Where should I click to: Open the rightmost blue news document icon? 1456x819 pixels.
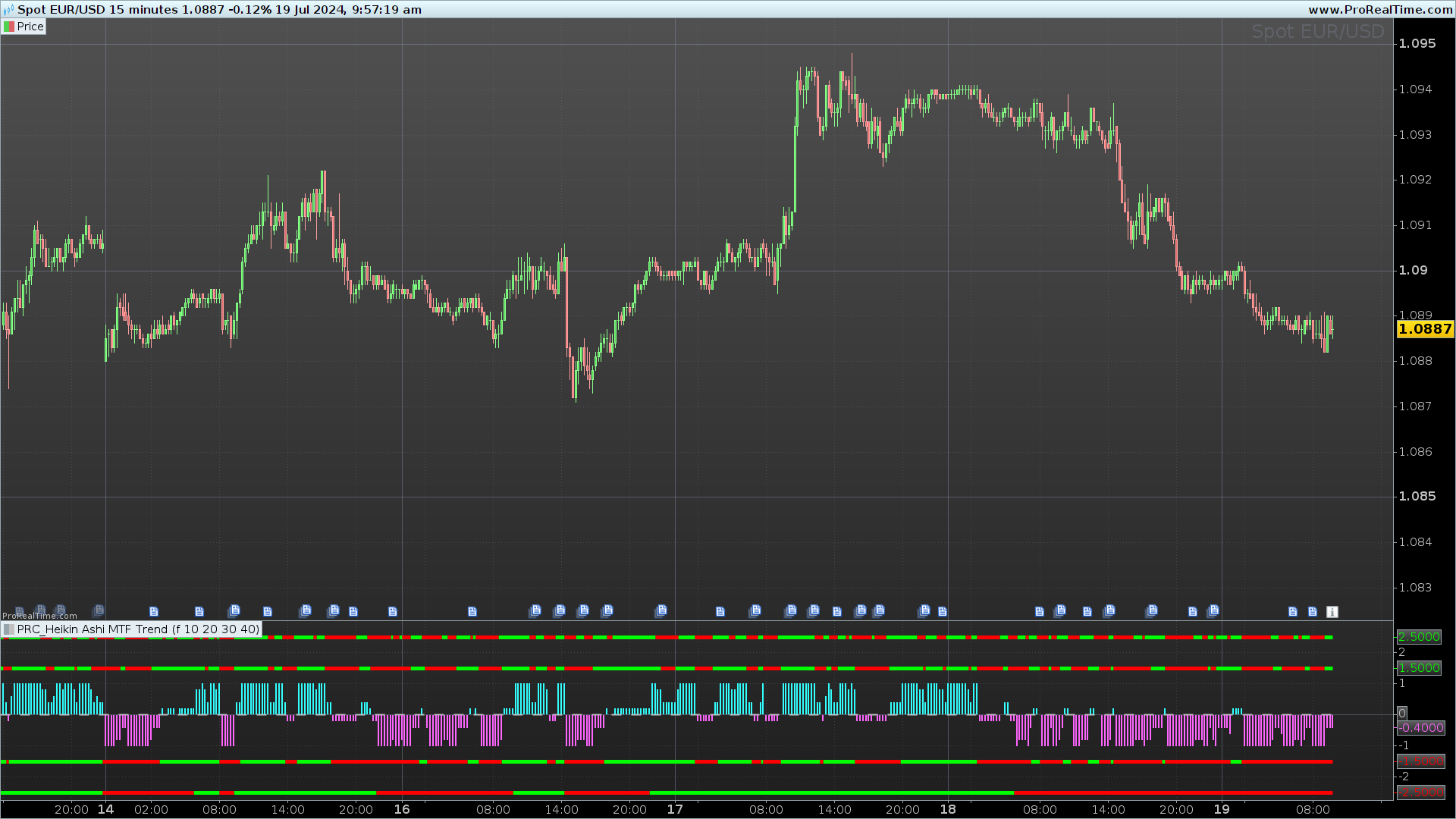1313,612
